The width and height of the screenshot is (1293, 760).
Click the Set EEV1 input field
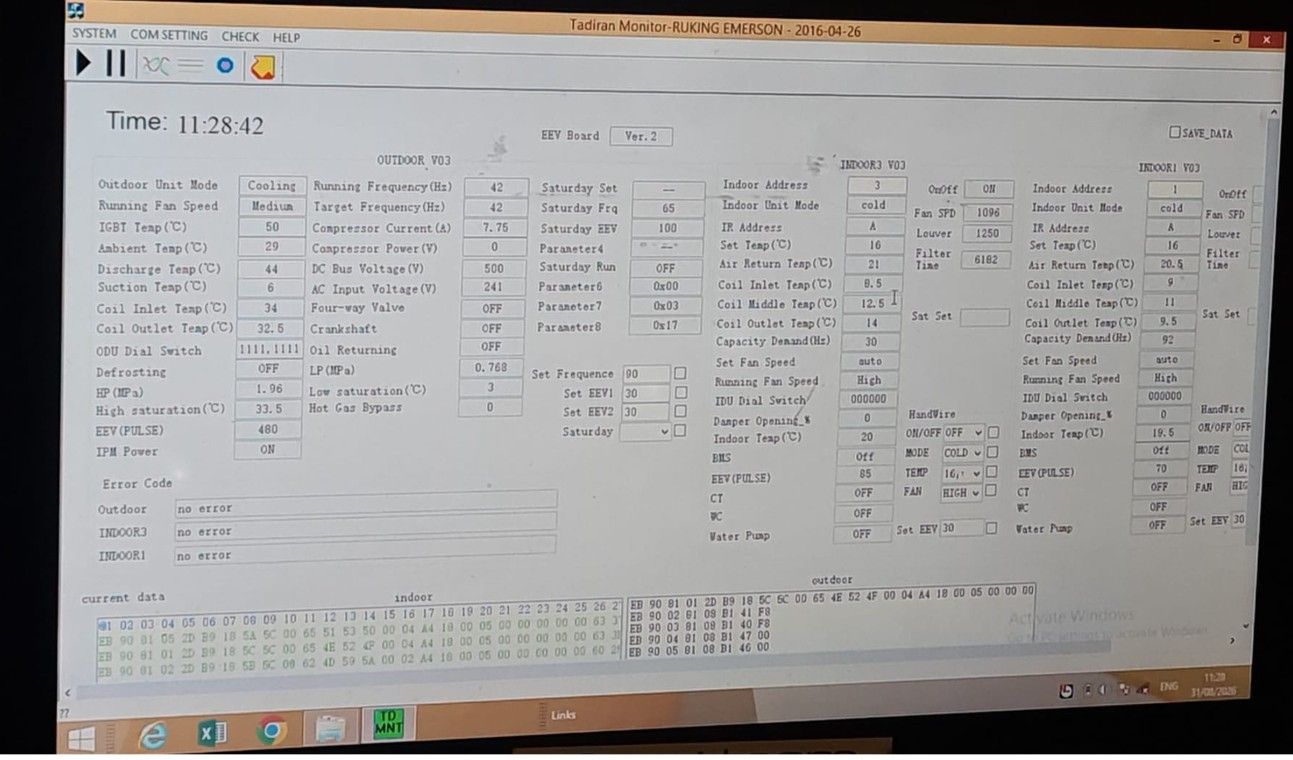(646, 393)
